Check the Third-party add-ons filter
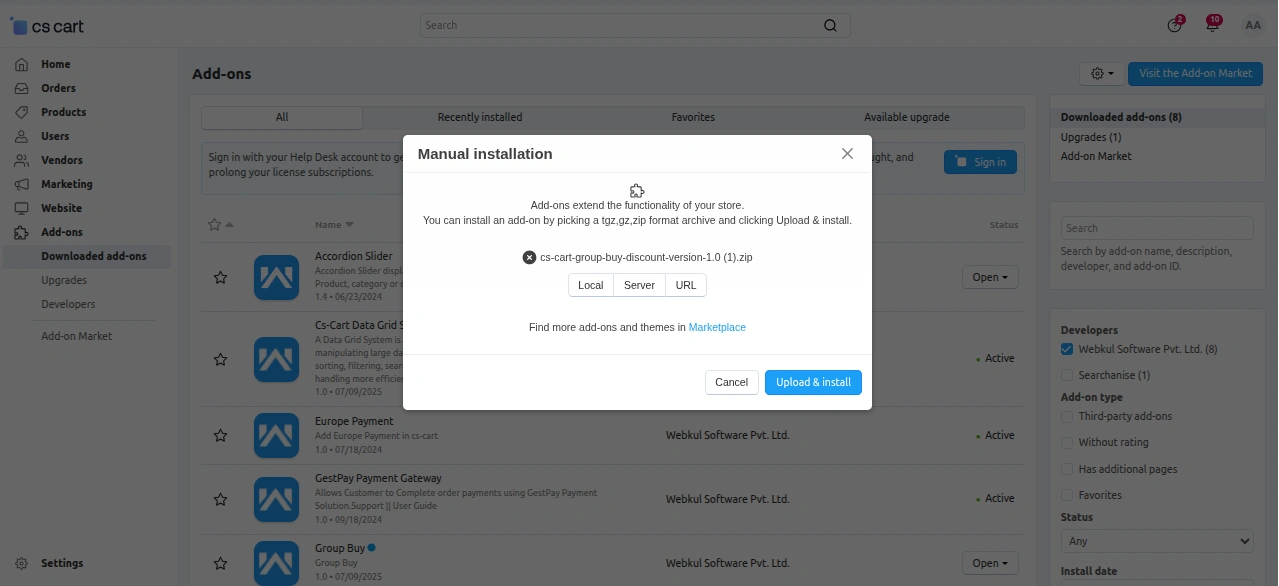Viewport: 1279px width, 586px height. pyautogui.click(x=1064, y=416)
